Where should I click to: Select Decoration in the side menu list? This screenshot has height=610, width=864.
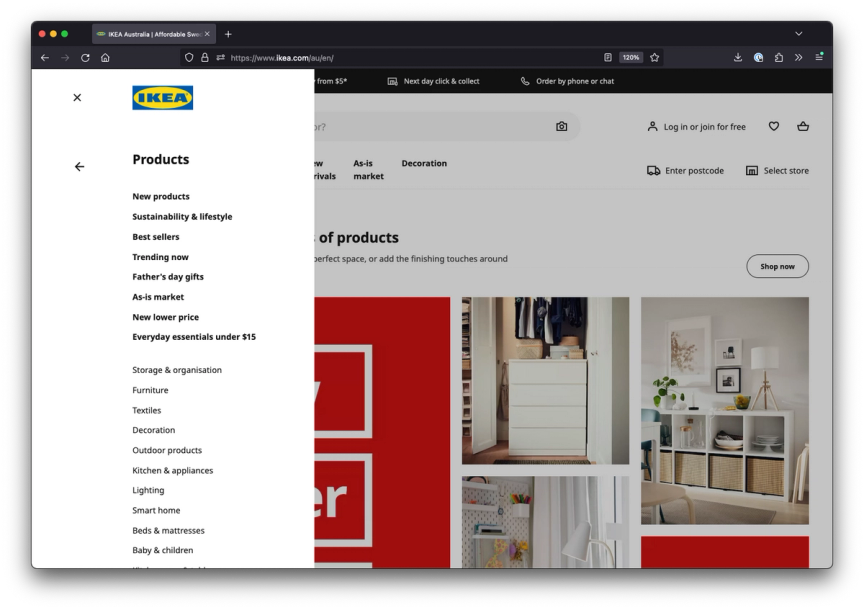(x=154, y=430)
